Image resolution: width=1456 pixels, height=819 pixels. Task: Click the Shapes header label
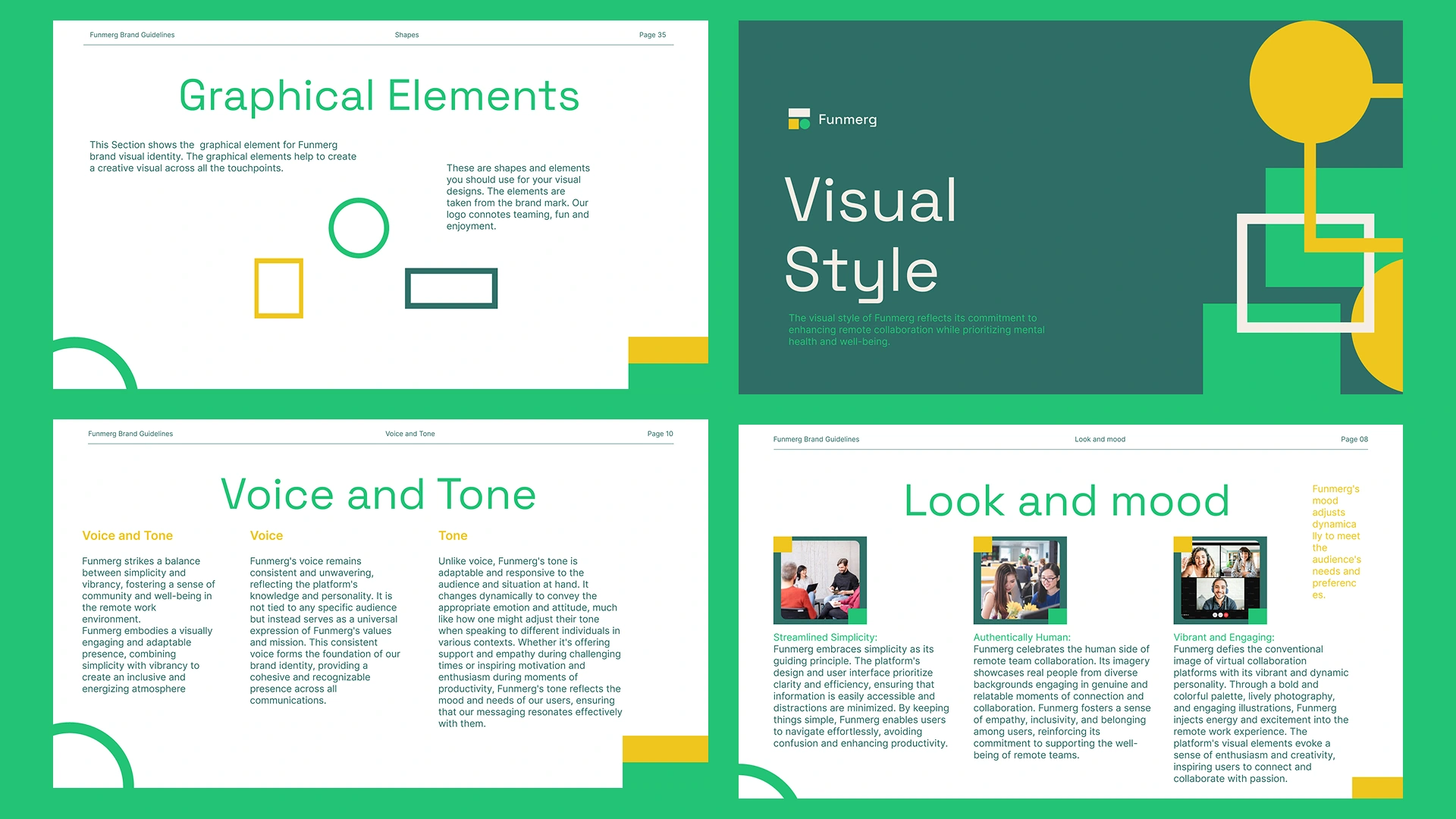click(406, 35)
